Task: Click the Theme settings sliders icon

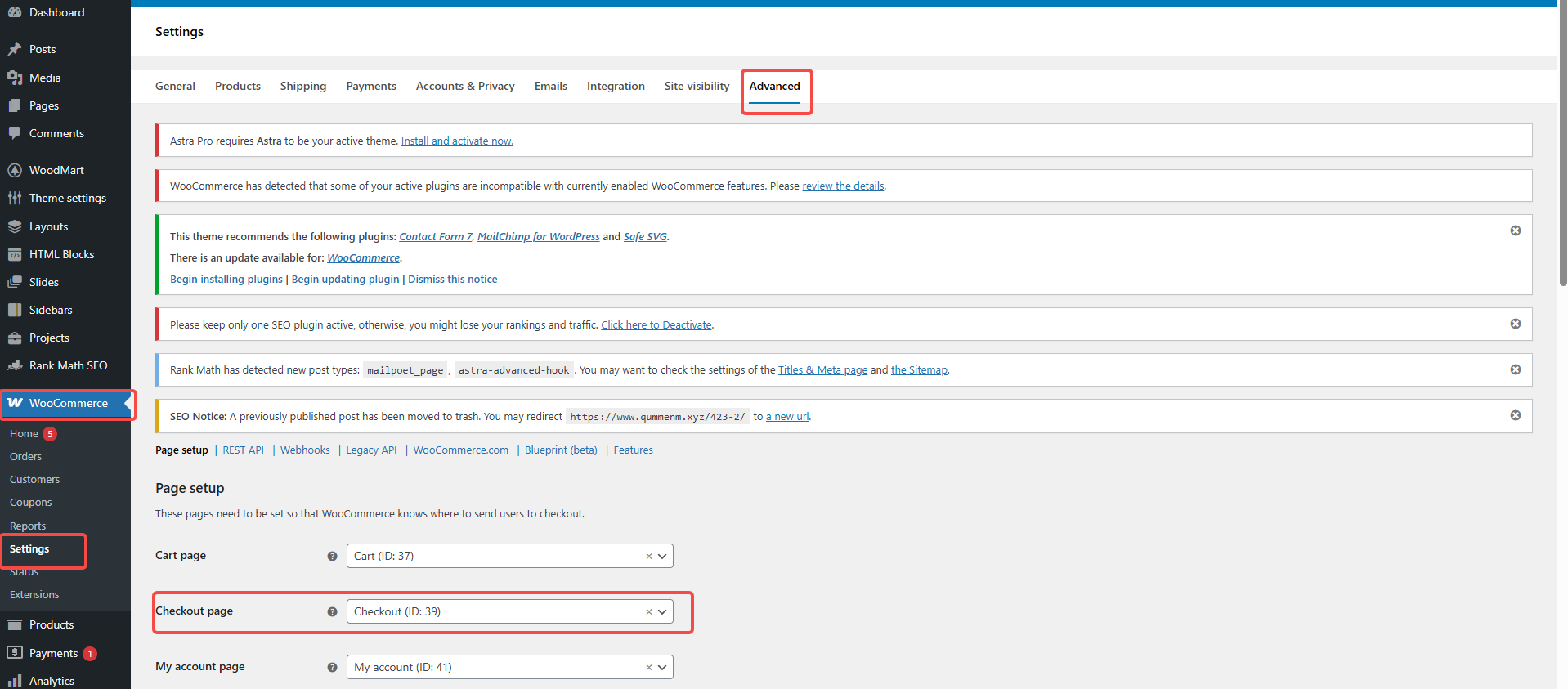Action: (15, 198)
